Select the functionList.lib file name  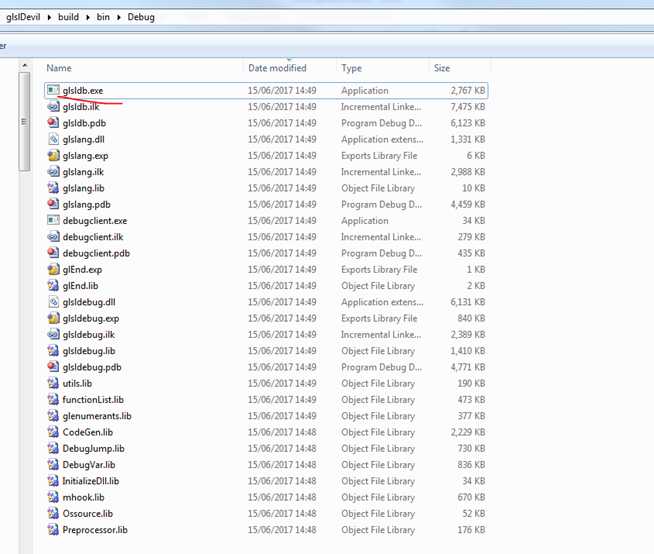click(93, 400)
